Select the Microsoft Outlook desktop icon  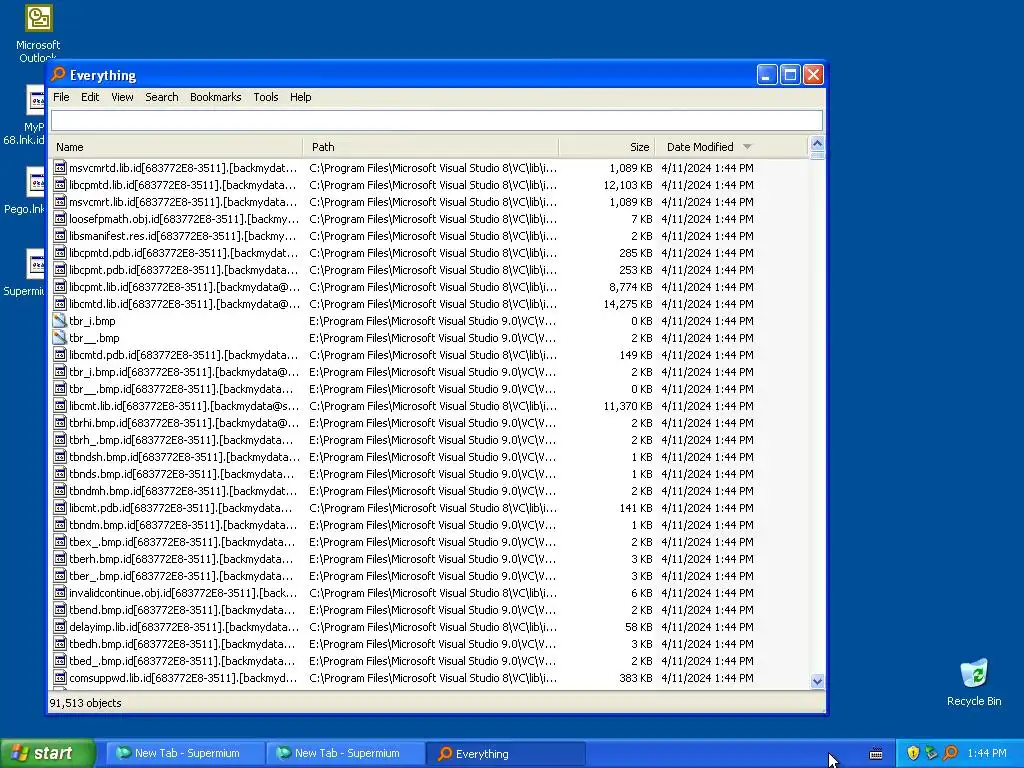38,33
